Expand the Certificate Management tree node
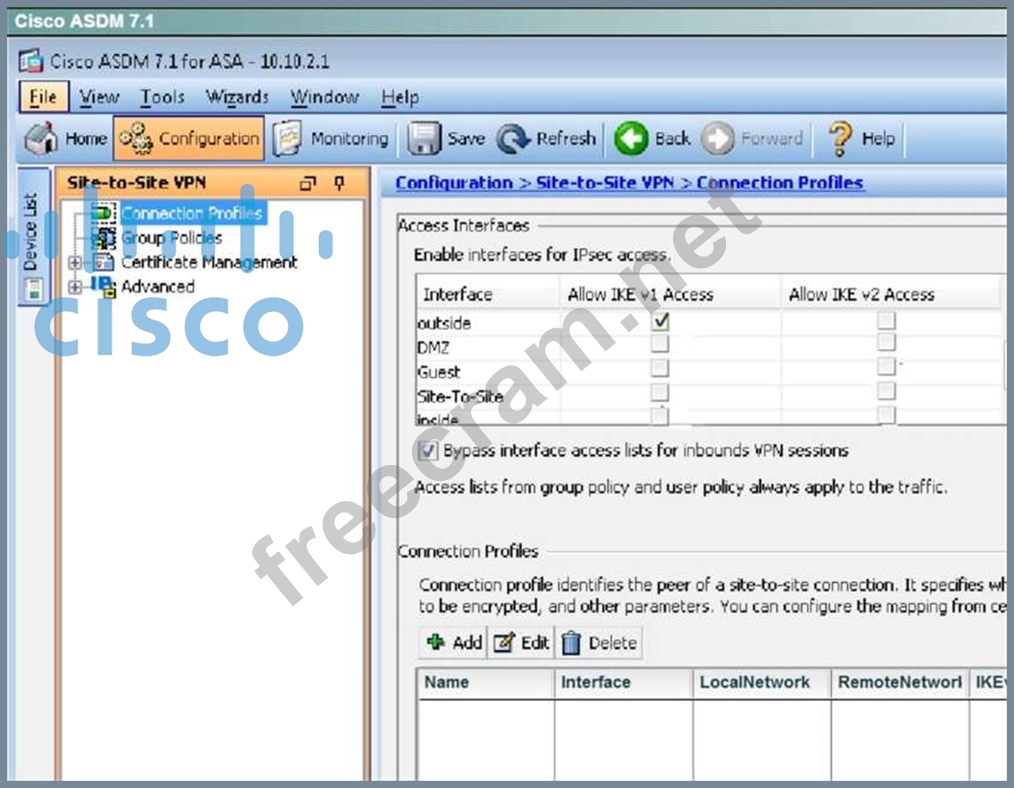Image resolution: width=1014 pixels, height=788 pixels. coord(75,263)
